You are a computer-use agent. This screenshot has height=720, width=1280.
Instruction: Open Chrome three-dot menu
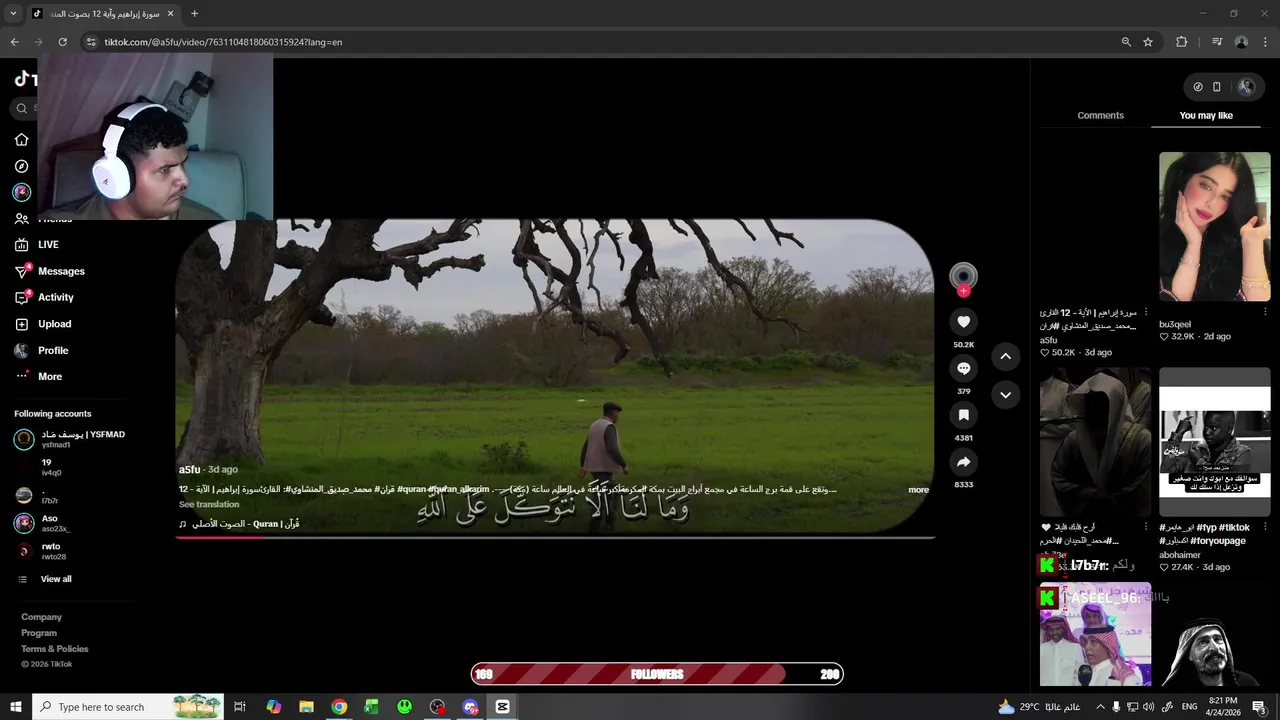tap(1265, 42)
